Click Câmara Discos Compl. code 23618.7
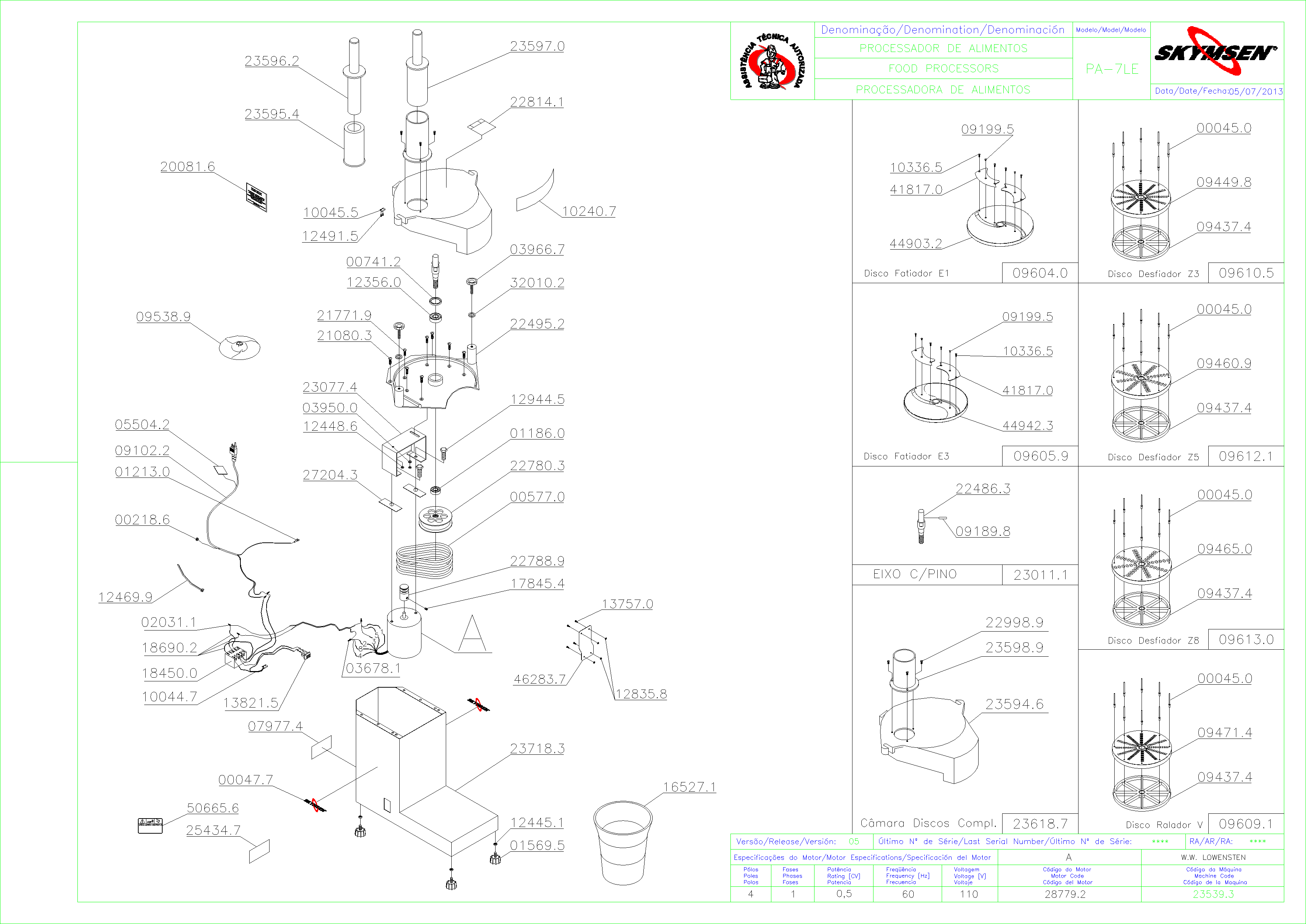The height and width of the screenshot is (924, 1306). pos(1041,824)
